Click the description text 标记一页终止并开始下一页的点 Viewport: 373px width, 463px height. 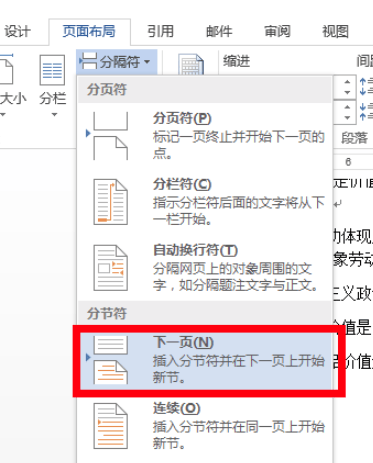(238, 145)
